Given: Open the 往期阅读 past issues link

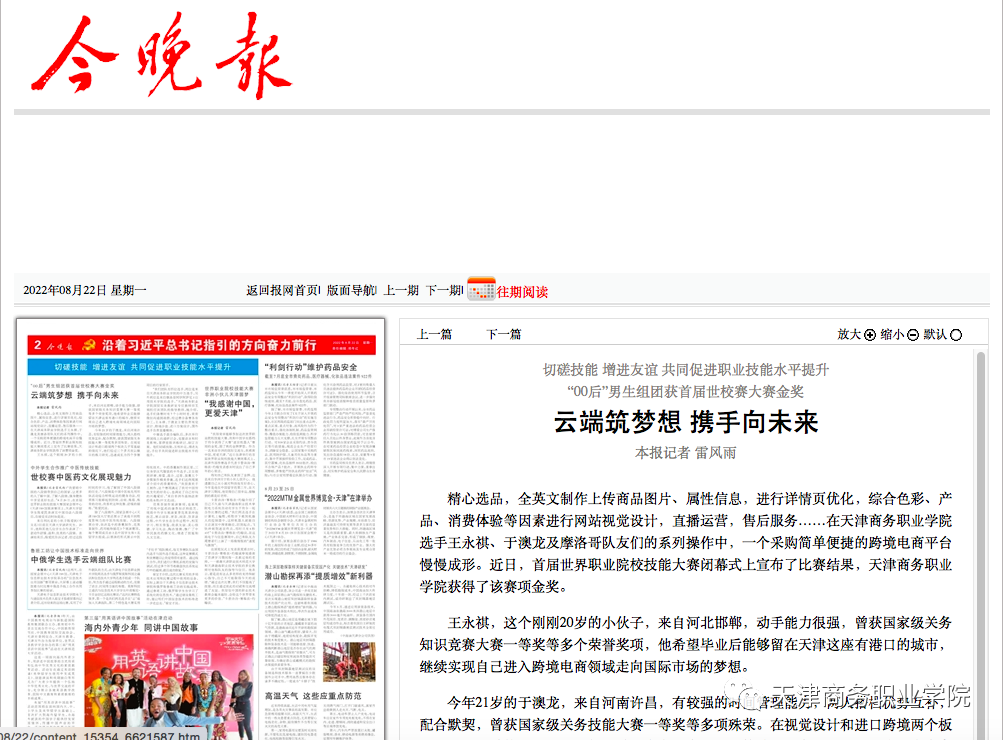Looking at the screenshot, I should click(522, 292).
